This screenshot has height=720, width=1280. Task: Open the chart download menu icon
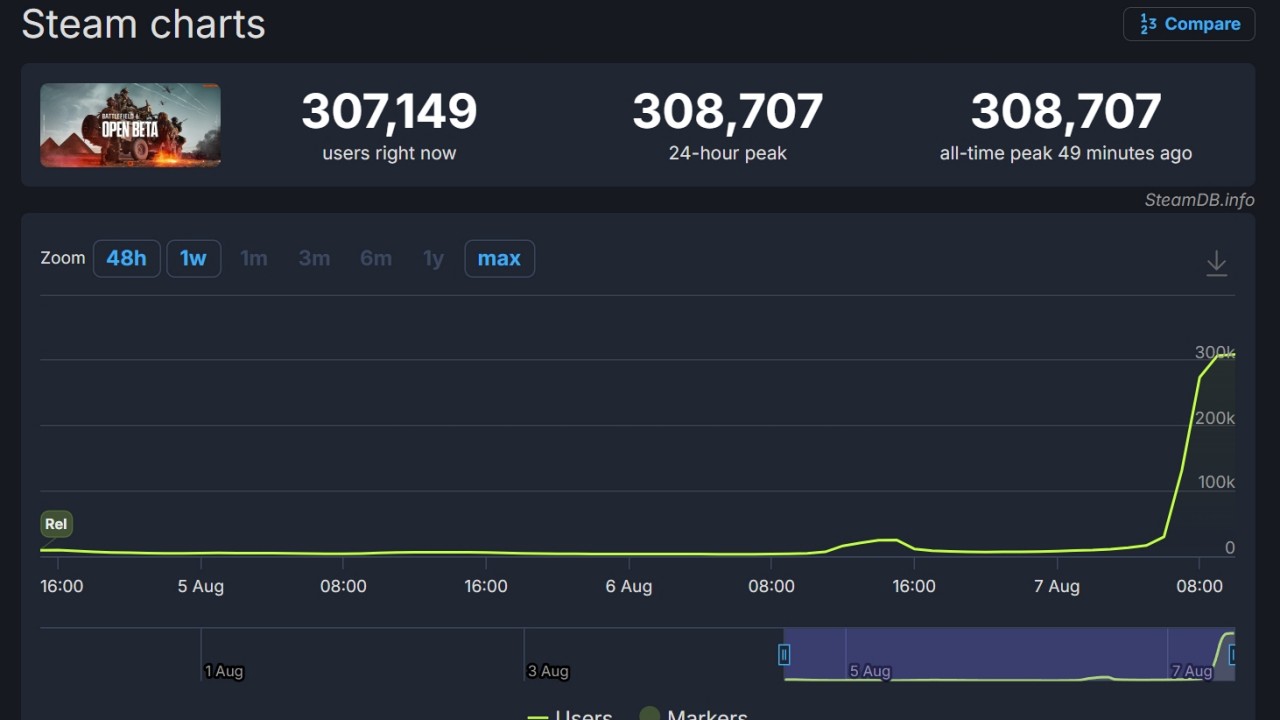click(x=1216, y=263)
